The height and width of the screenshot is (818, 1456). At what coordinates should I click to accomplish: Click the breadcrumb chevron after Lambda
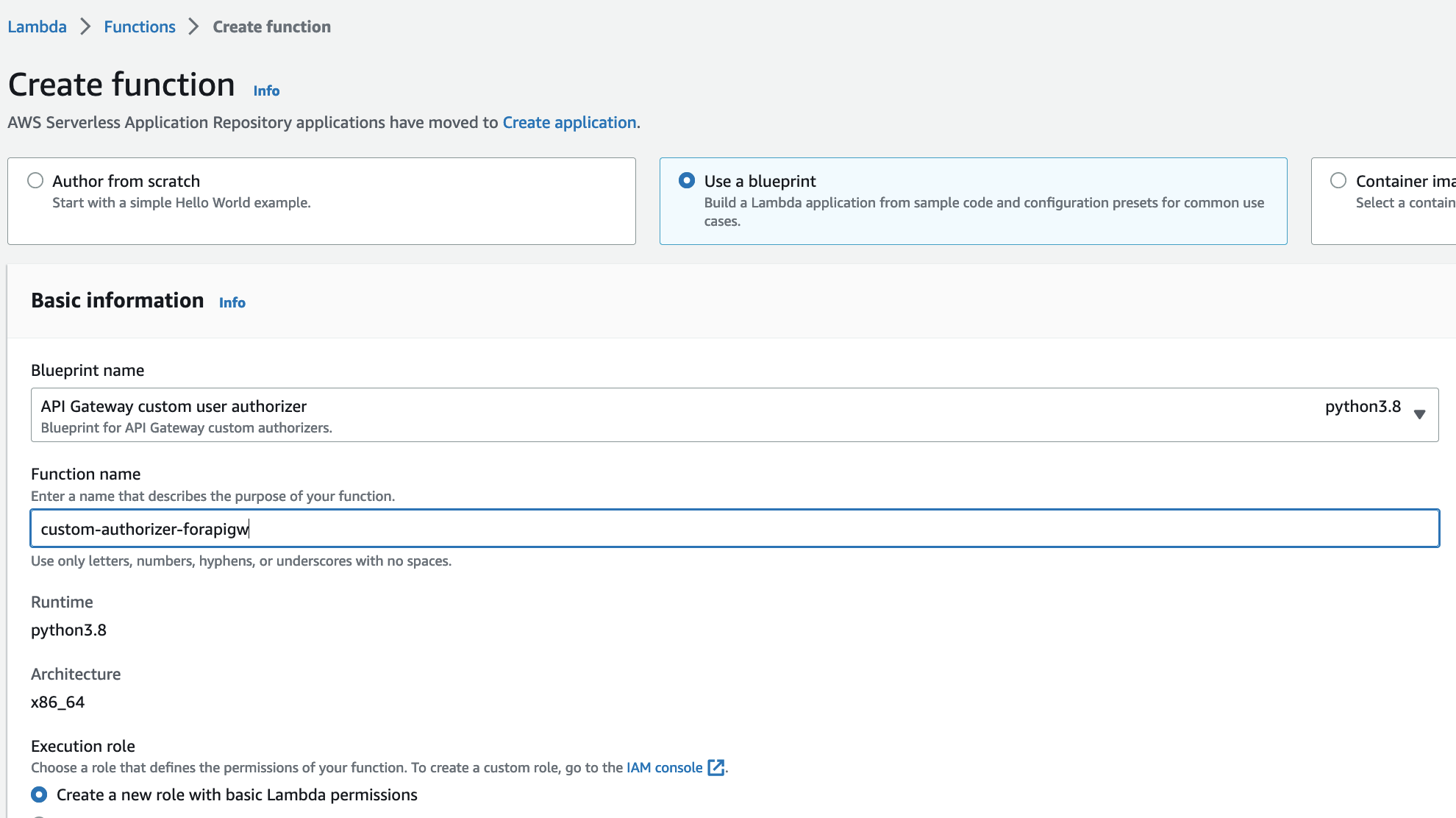(x=85, y=26)
